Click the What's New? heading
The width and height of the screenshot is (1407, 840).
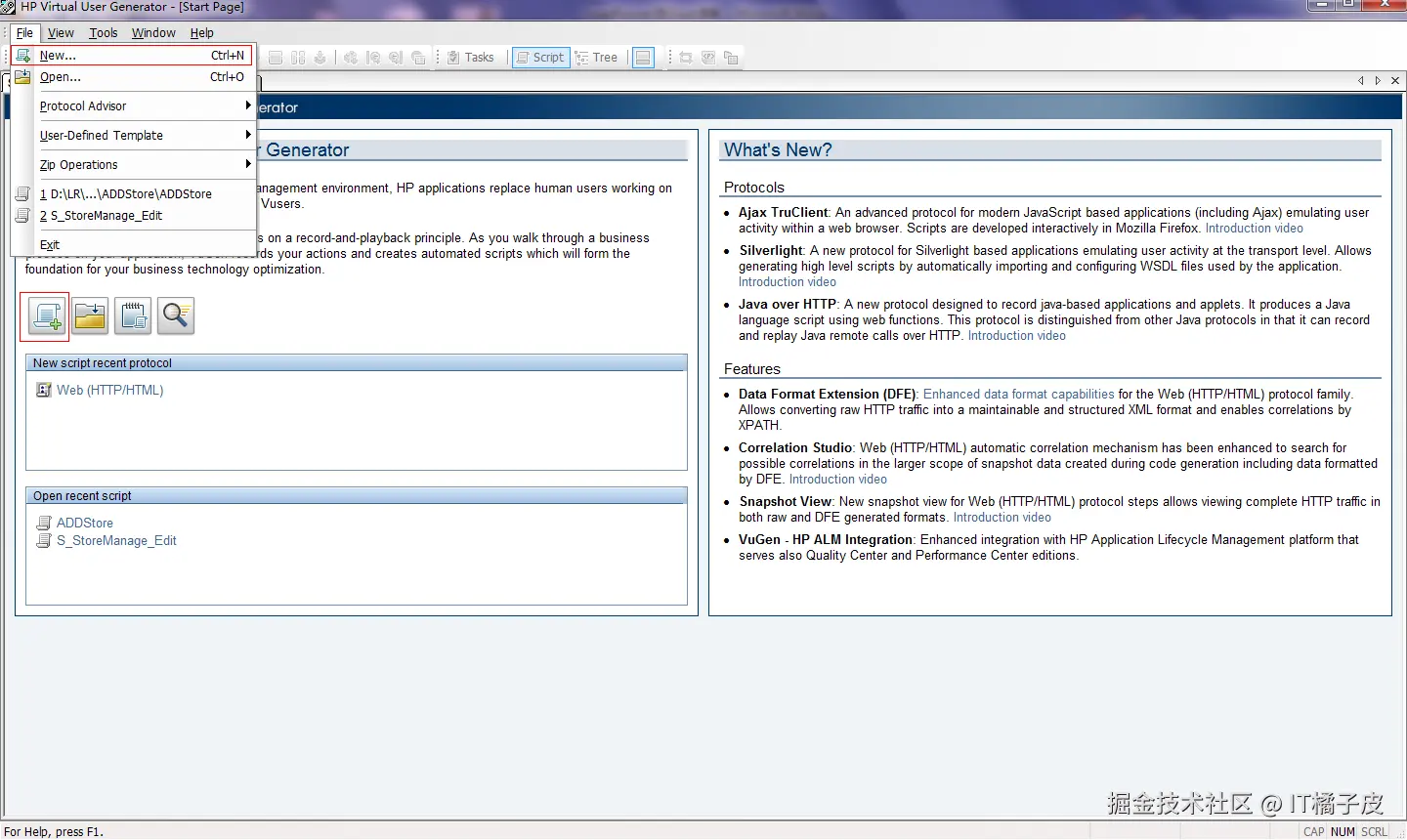point(778,150)
